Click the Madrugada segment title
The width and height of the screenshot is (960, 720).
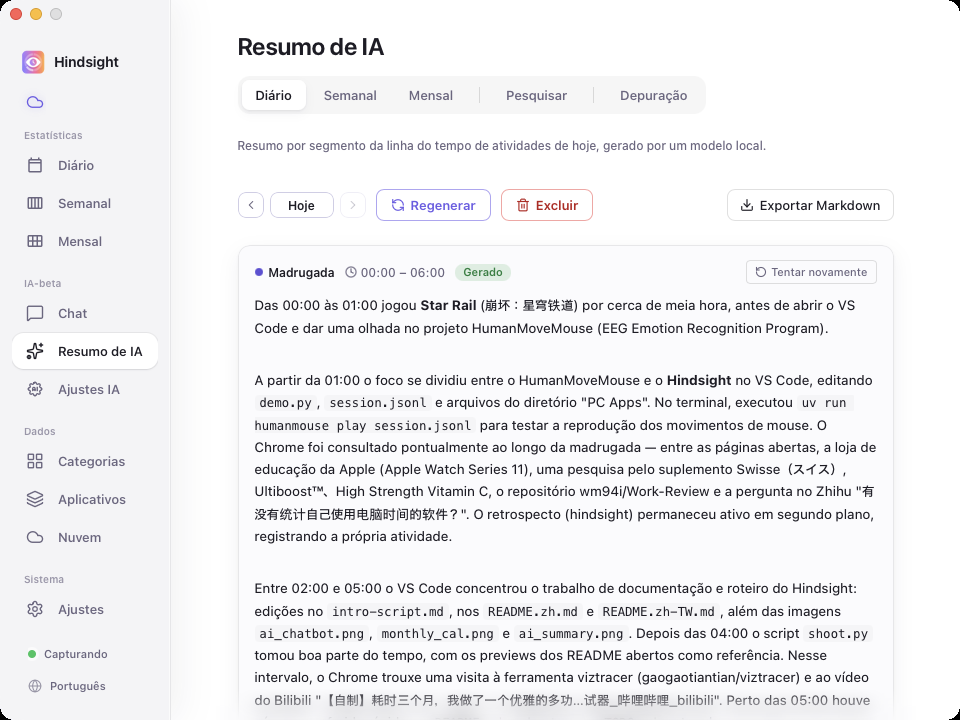(301, 272)
